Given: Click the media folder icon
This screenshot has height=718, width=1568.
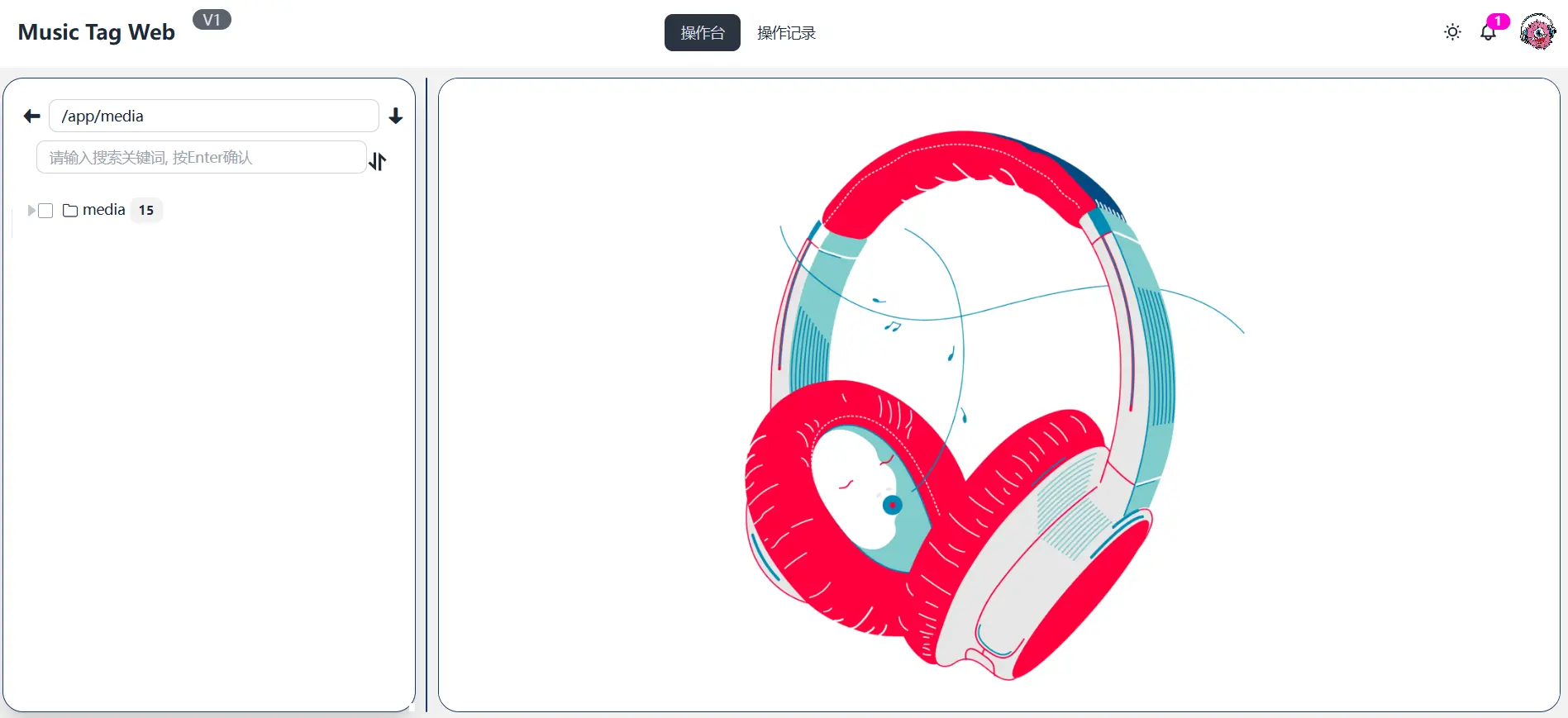Looking at the screenshot, I should (x=70, y=211).
